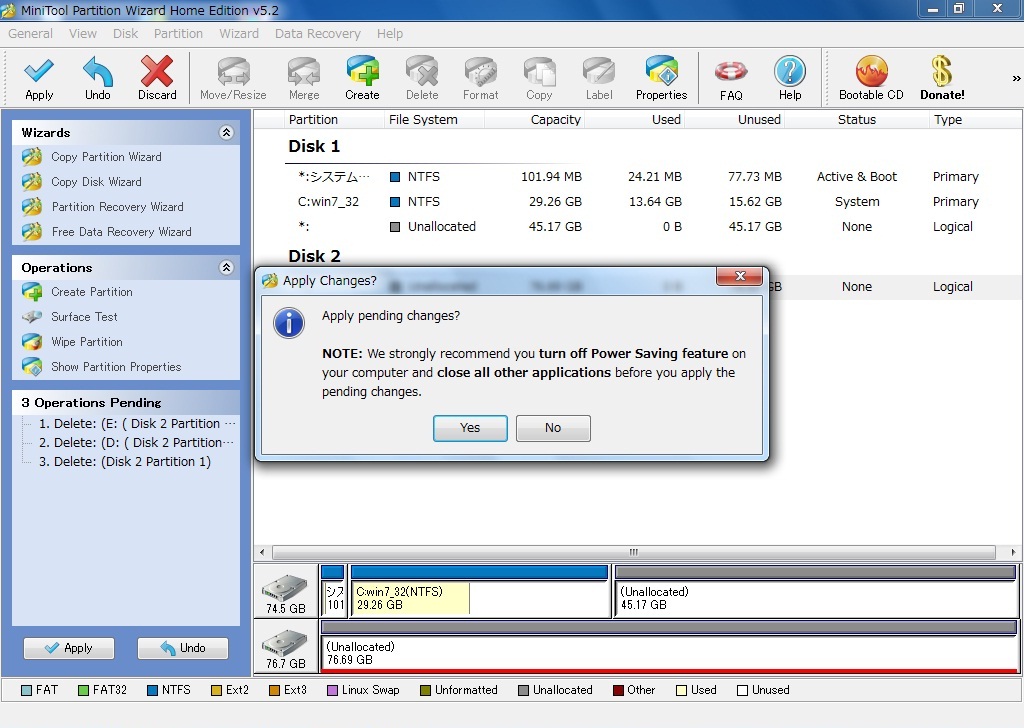Screen dimensions: 1027x728
Task: Select pending operation 2 Delete D:
Action: (x=136, y=443)
